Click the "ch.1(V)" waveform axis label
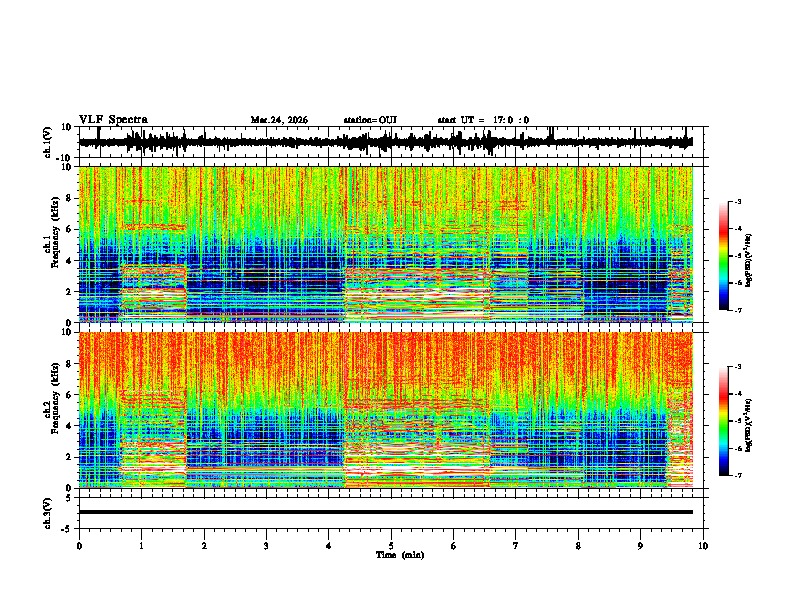The height and width of the screenshot is (612, 792). tap(49, 142)
